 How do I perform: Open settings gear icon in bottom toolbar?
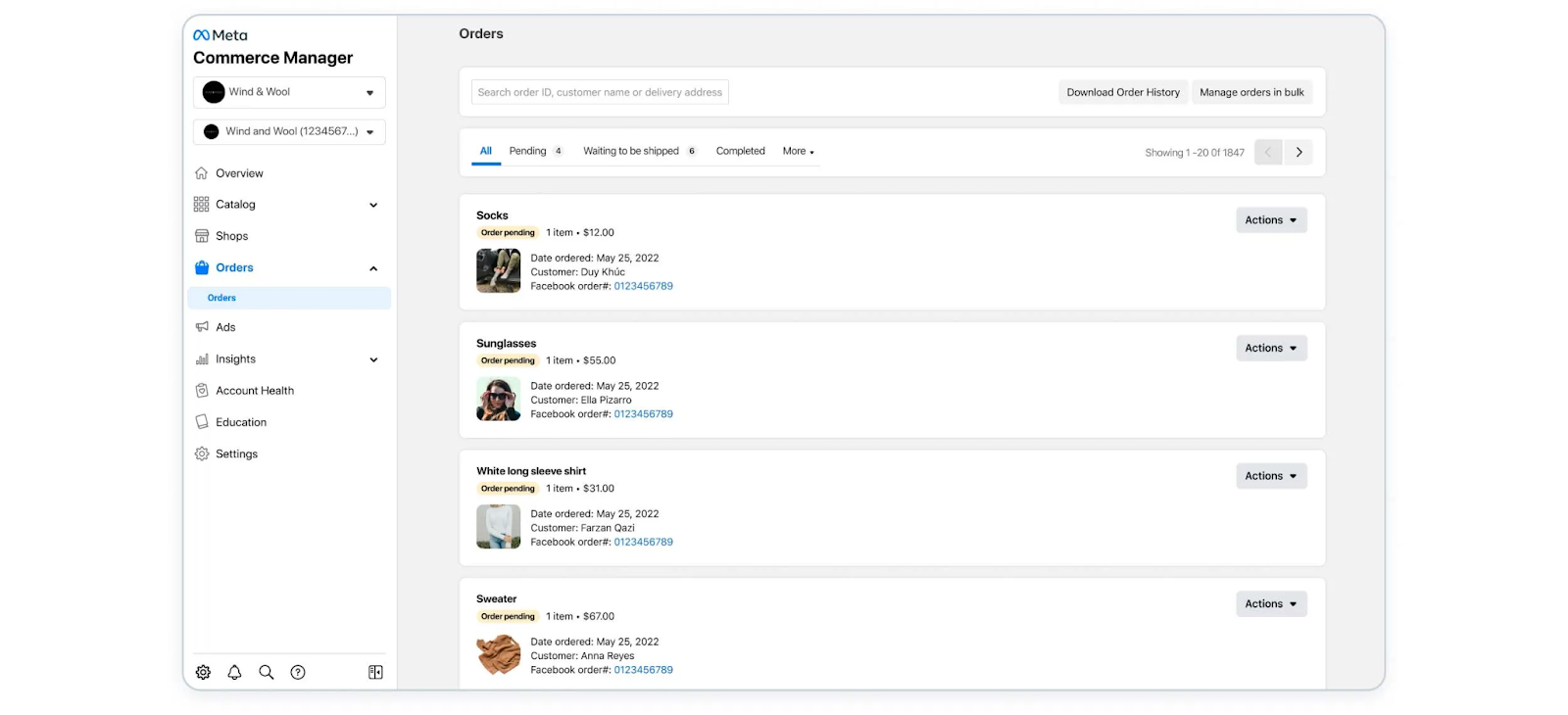(203, 672)
